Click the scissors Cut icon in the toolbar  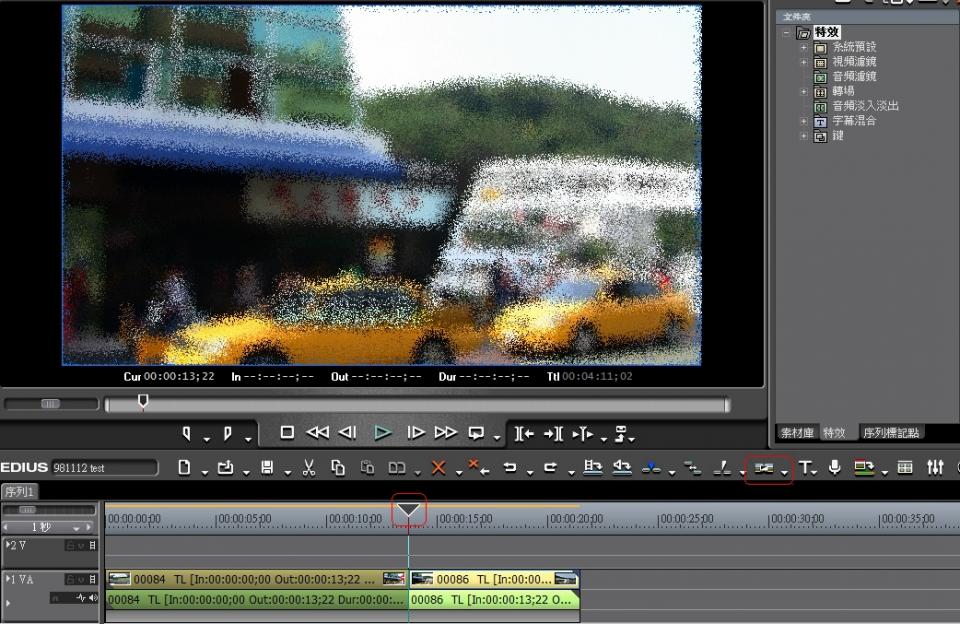pyautogui.click(x=309, y=467)
